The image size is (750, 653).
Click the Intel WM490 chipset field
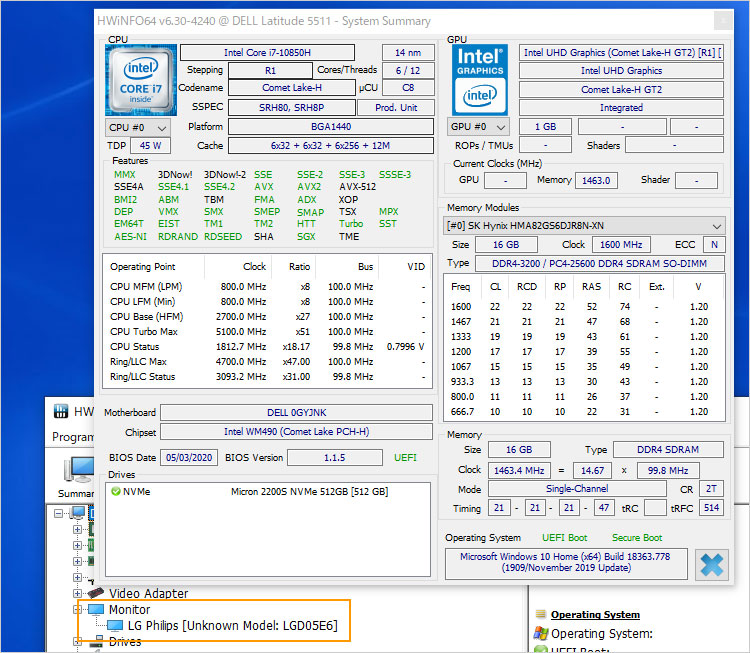pyautogui.click(x=297, y=432)
